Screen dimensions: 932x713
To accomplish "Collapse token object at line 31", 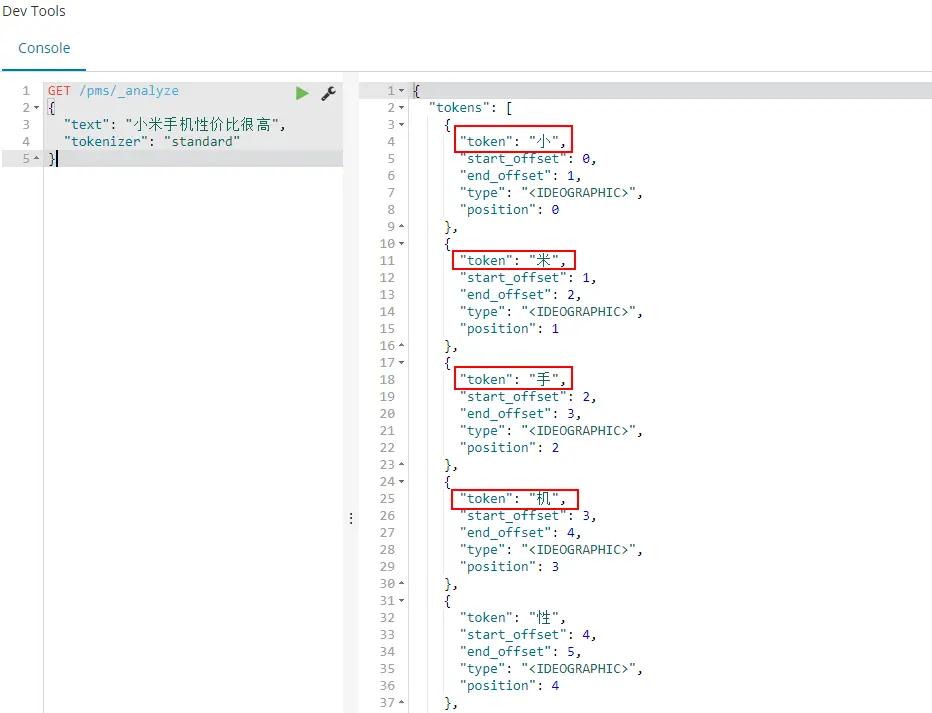I will coord(402,601).
